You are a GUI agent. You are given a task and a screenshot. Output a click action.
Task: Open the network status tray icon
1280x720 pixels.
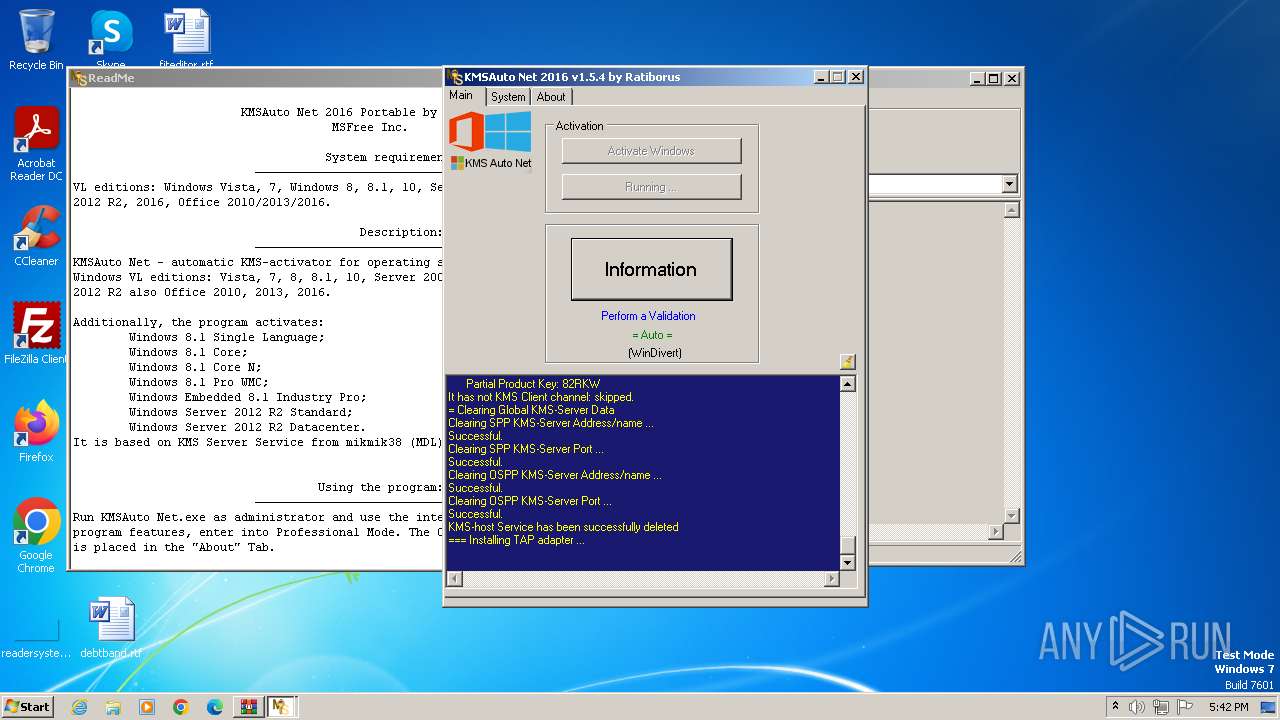click(1161, 707)
